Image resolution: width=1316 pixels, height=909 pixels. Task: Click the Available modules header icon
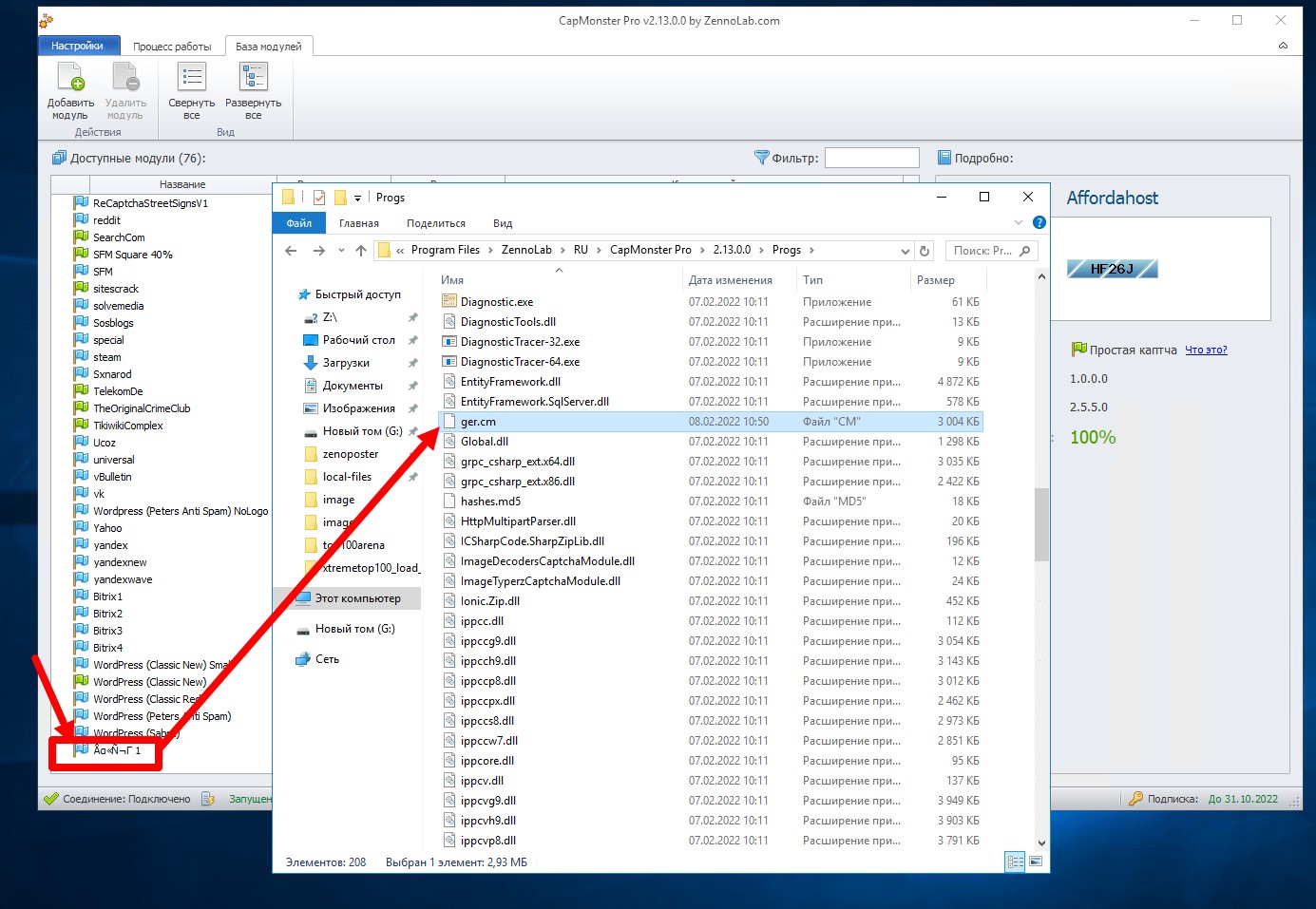[x=59, y=158]
